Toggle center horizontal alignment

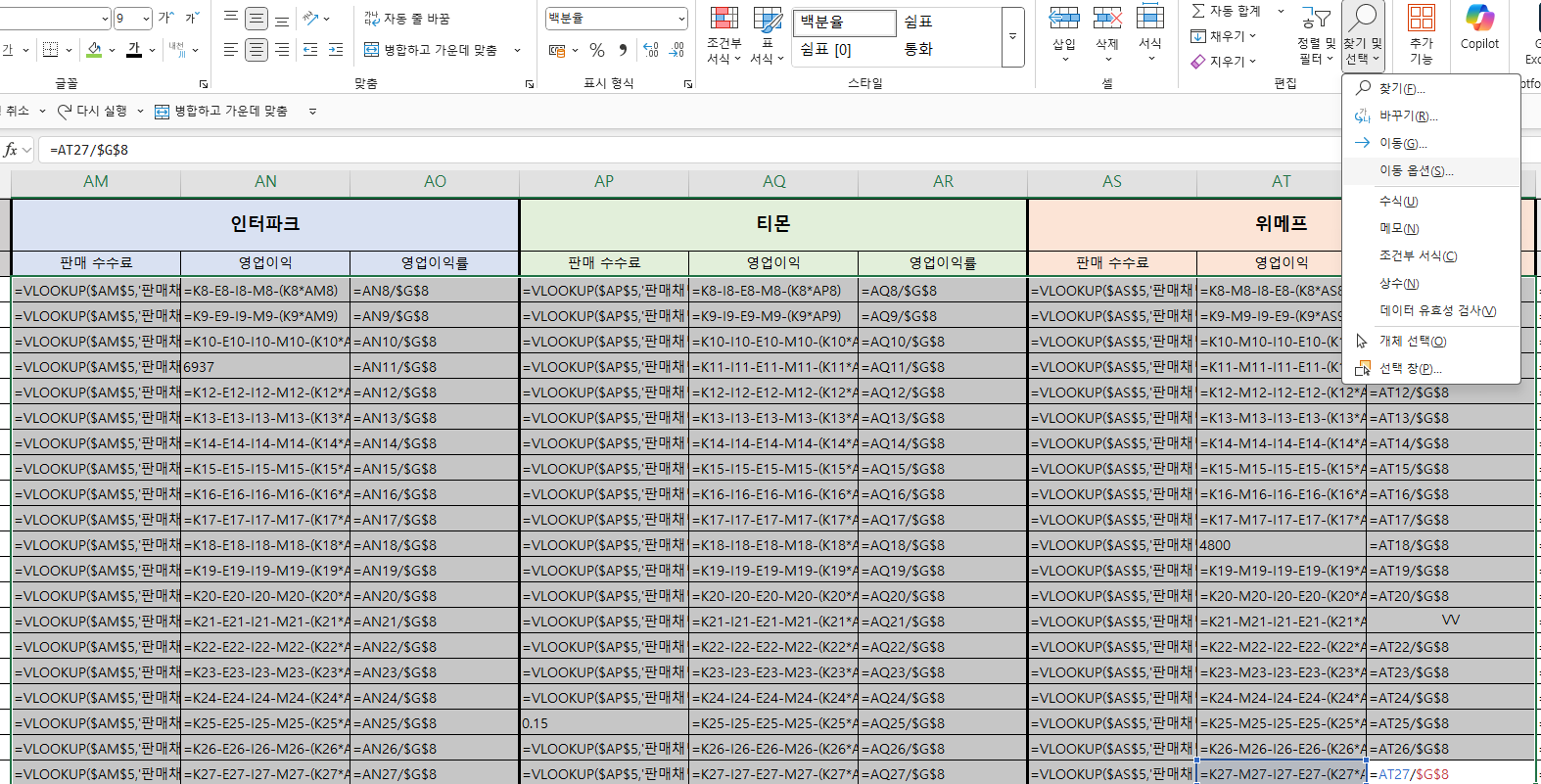[x=257, y=49]
